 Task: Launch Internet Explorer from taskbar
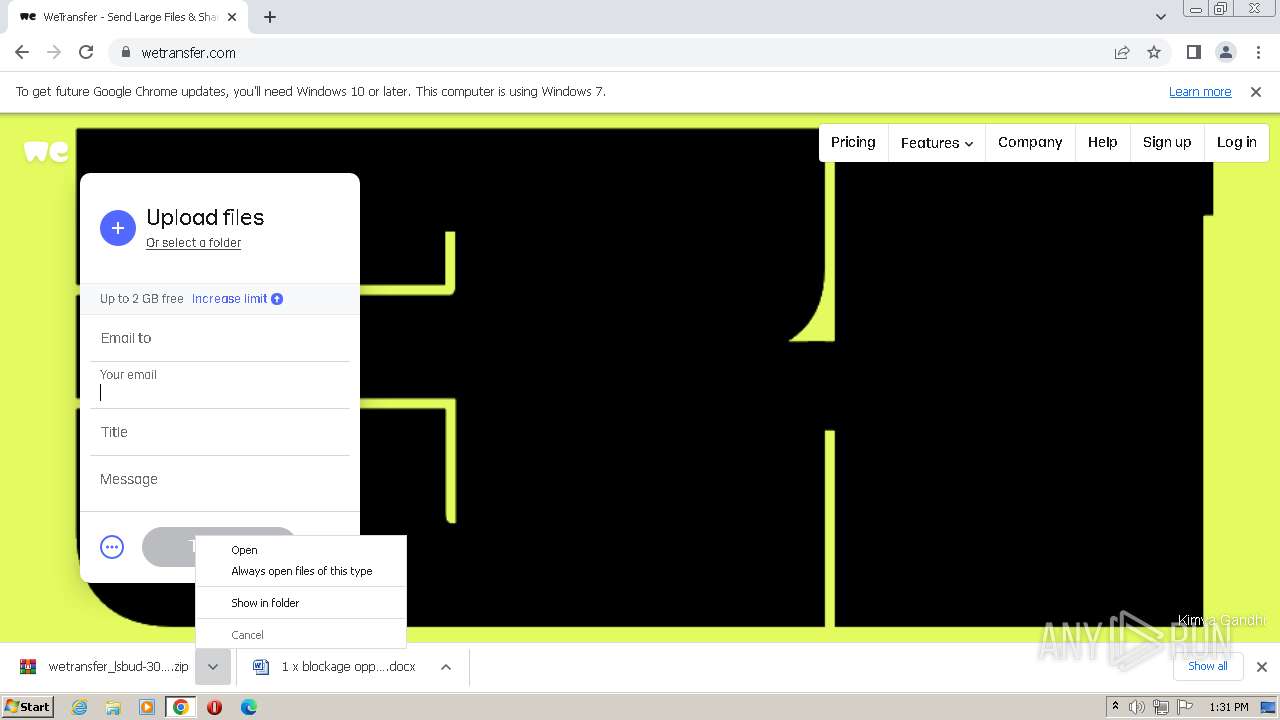point(79,707)
